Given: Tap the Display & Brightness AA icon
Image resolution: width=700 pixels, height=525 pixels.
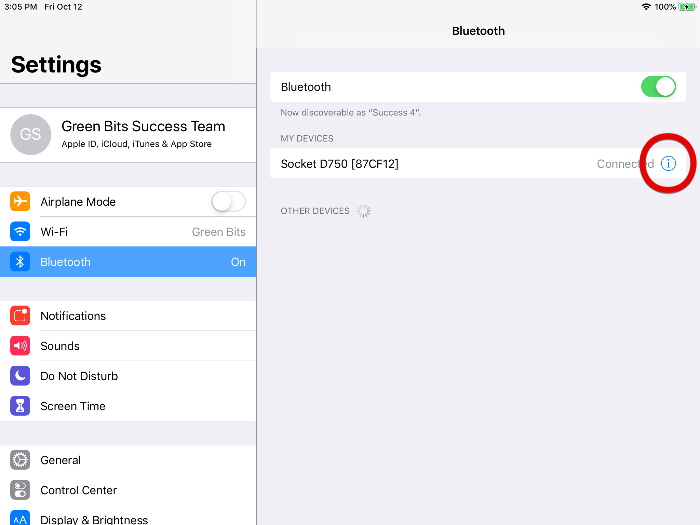Looking at the screenshot, I should pos(20,518).
